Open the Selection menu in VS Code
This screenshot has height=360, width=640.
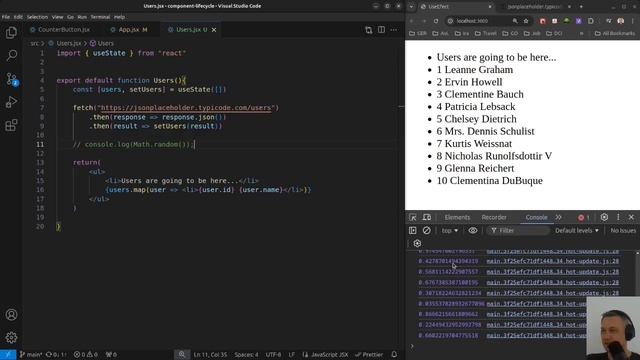pyautogui.click(x=37, y=17)
